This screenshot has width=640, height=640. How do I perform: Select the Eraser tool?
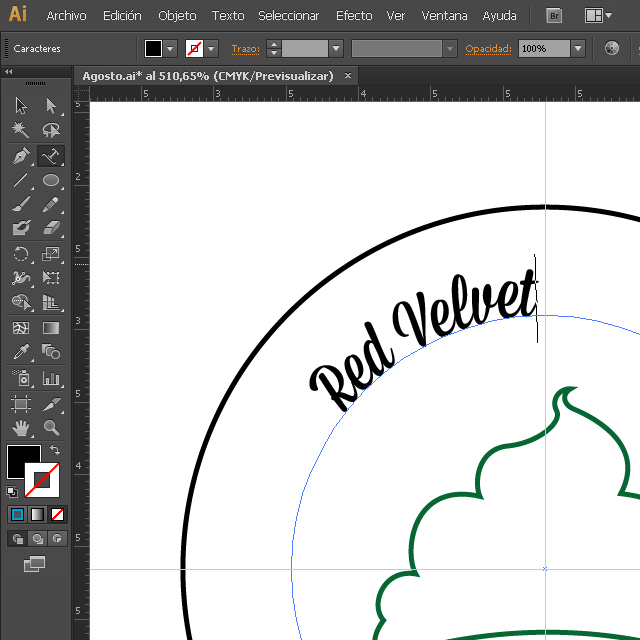point(51,228)
